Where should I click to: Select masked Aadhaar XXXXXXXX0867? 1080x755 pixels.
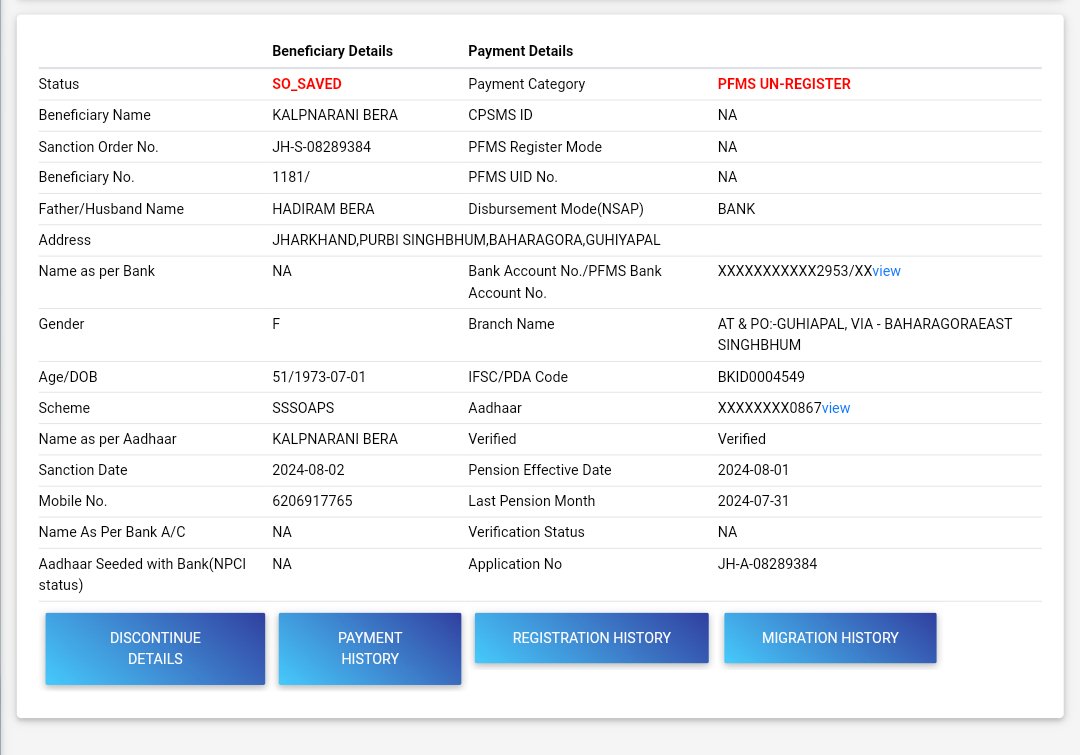pos(769,408)
